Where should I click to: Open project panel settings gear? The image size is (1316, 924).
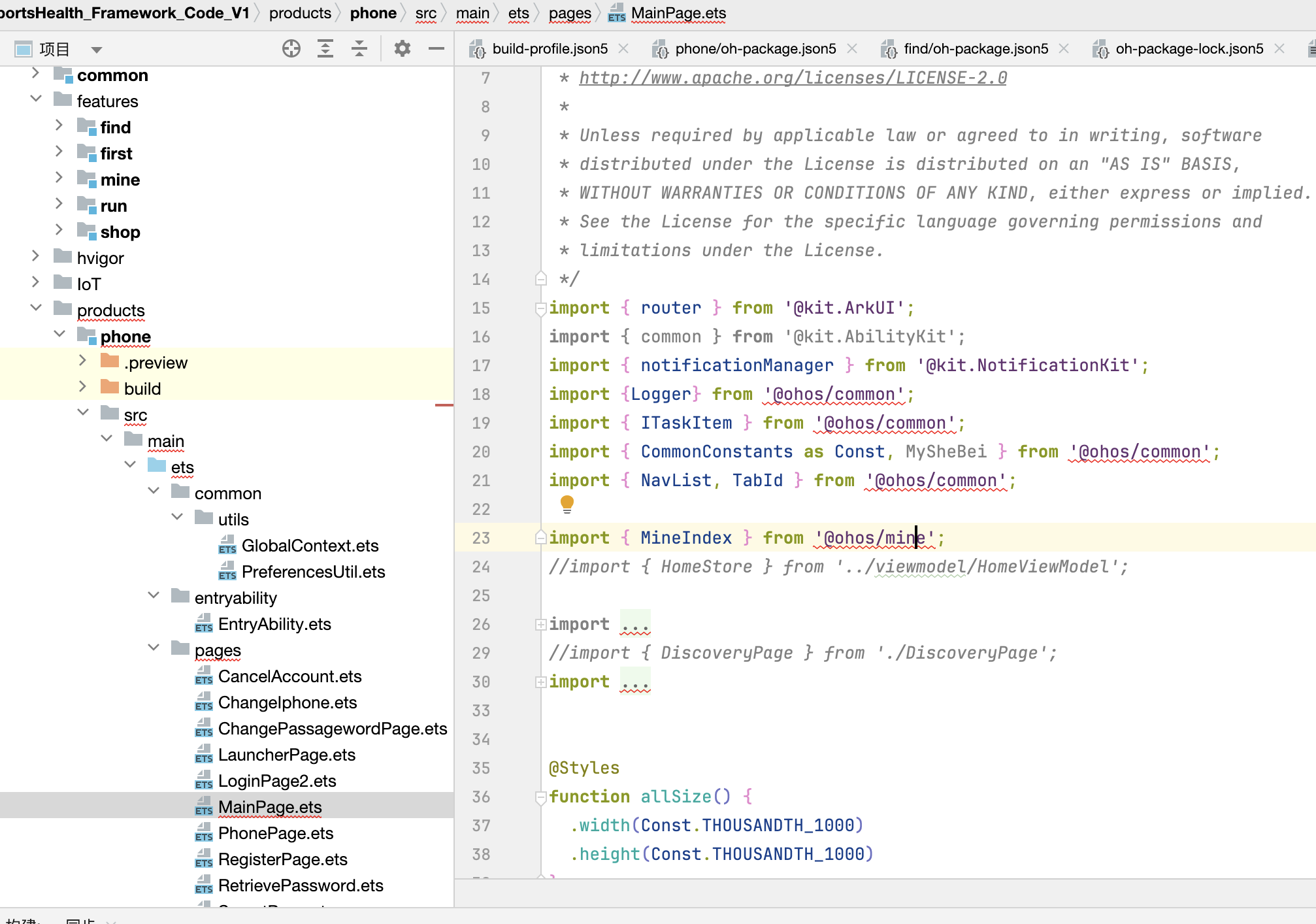pos(403,48)
